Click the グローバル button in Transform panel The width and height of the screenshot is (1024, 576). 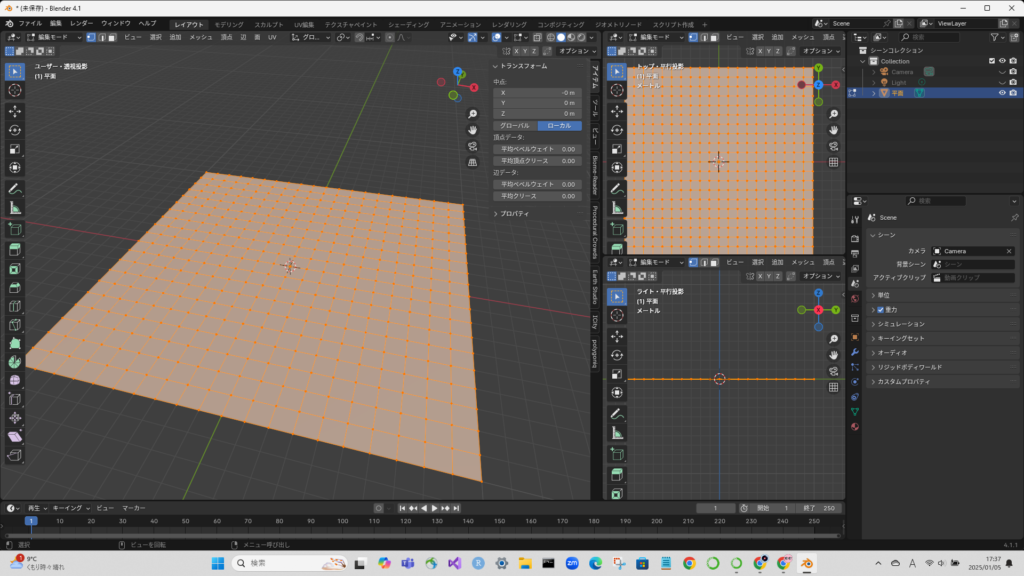click(514, 126)
